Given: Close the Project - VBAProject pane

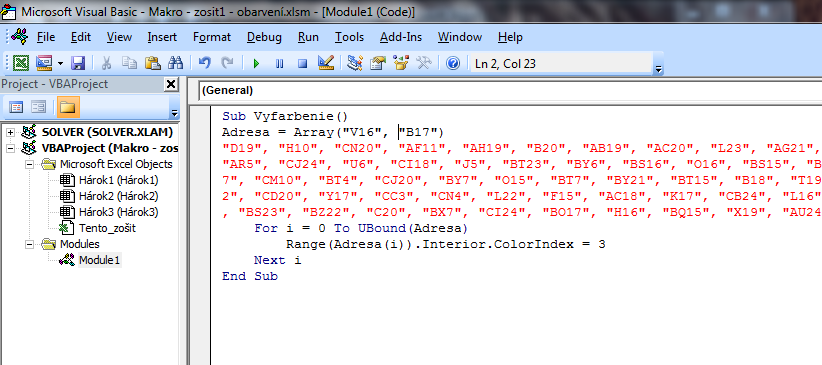Looking at the screenshot, I should 171,84.
